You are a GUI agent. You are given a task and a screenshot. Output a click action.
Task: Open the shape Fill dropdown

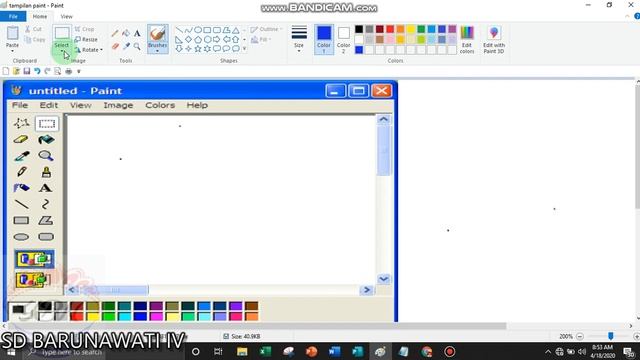261,40
